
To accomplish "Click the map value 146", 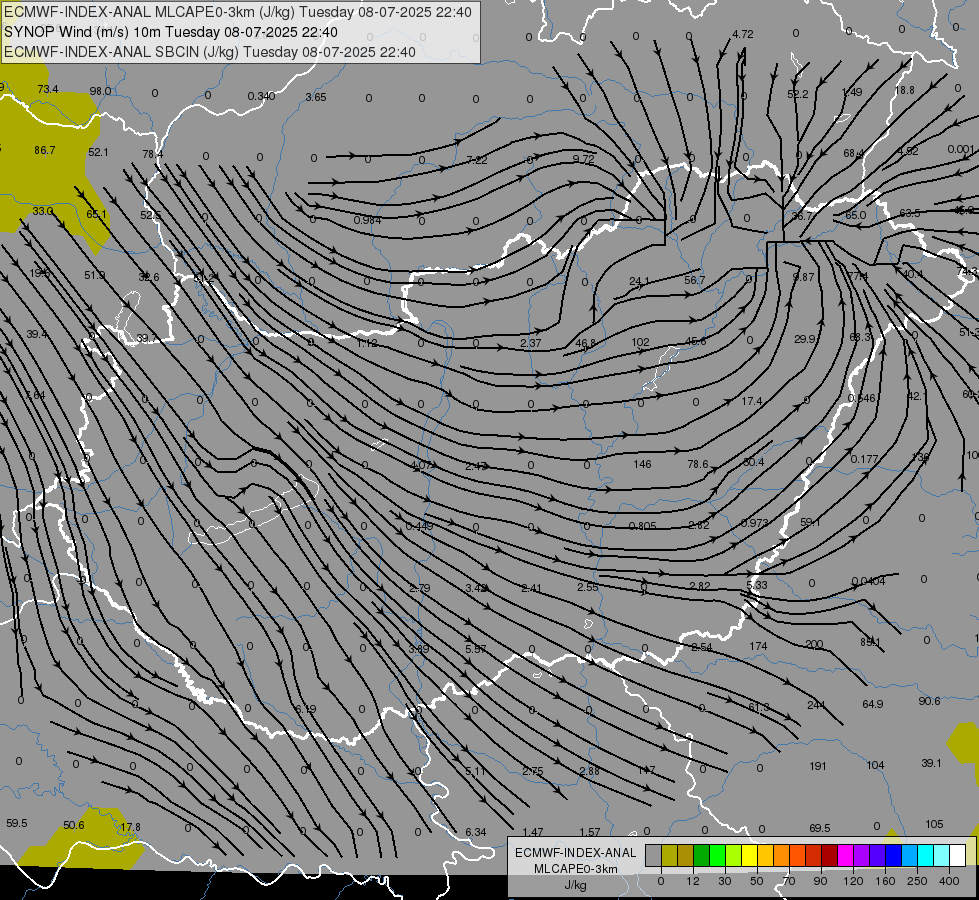I will [x=642, y=464].
